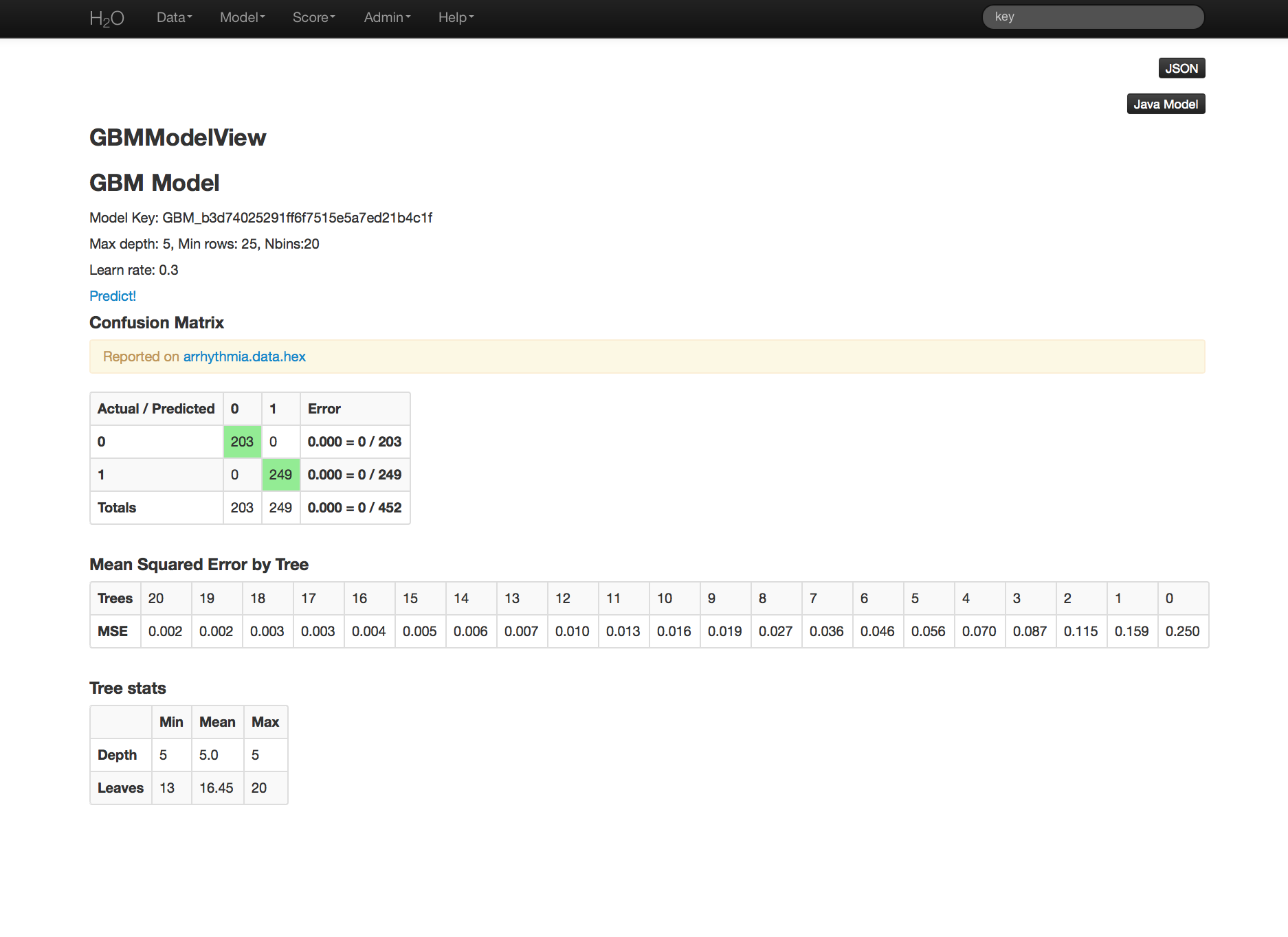1288x937 pixels.
Task: Open the Score dropdown menu
Action: (x=313, y=18)
